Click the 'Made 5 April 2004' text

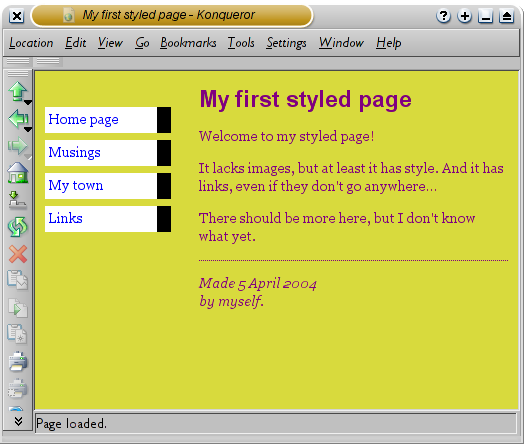pos(258,284)
